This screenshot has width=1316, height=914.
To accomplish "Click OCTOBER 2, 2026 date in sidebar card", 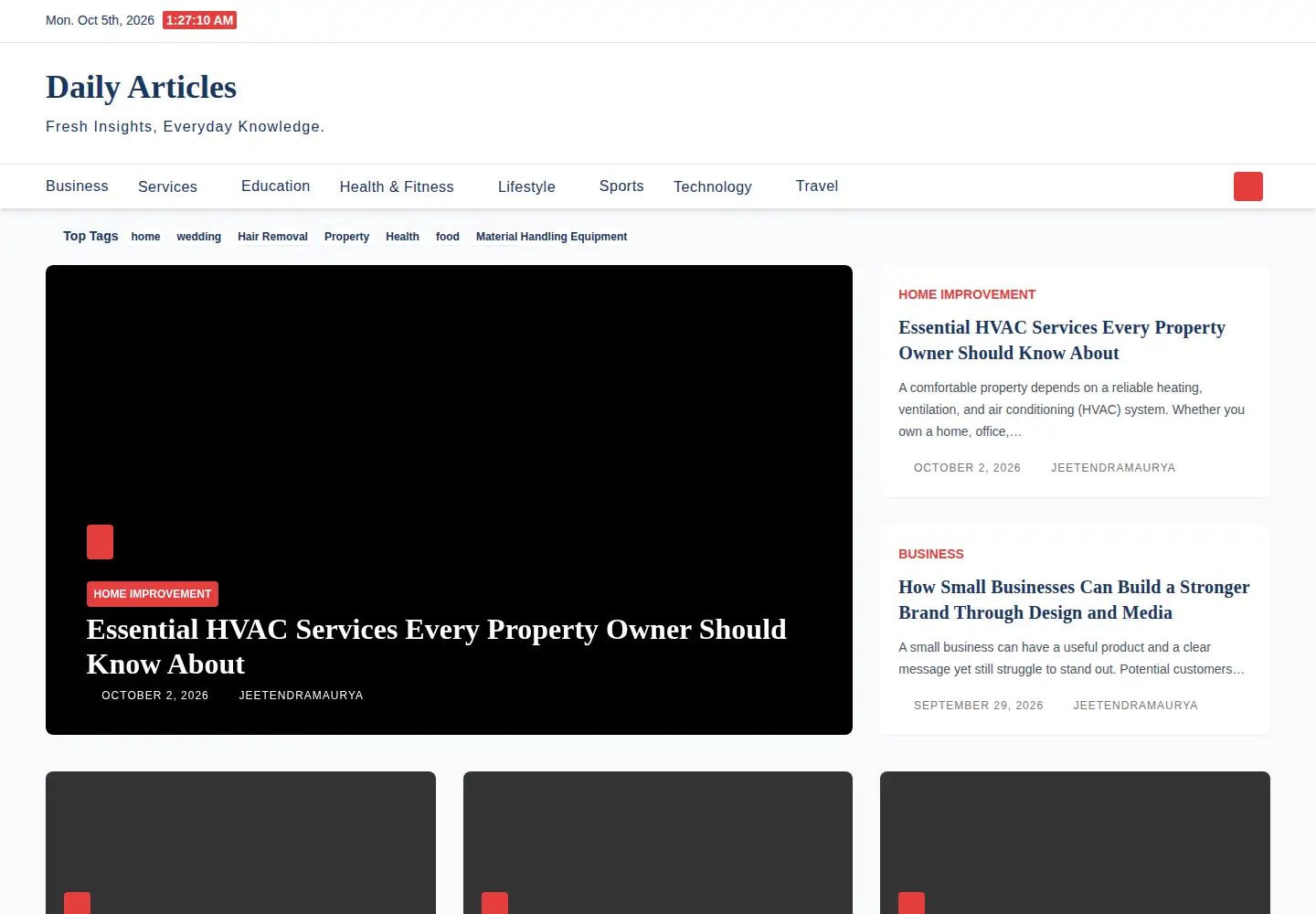I will click(x=967, y=468).
